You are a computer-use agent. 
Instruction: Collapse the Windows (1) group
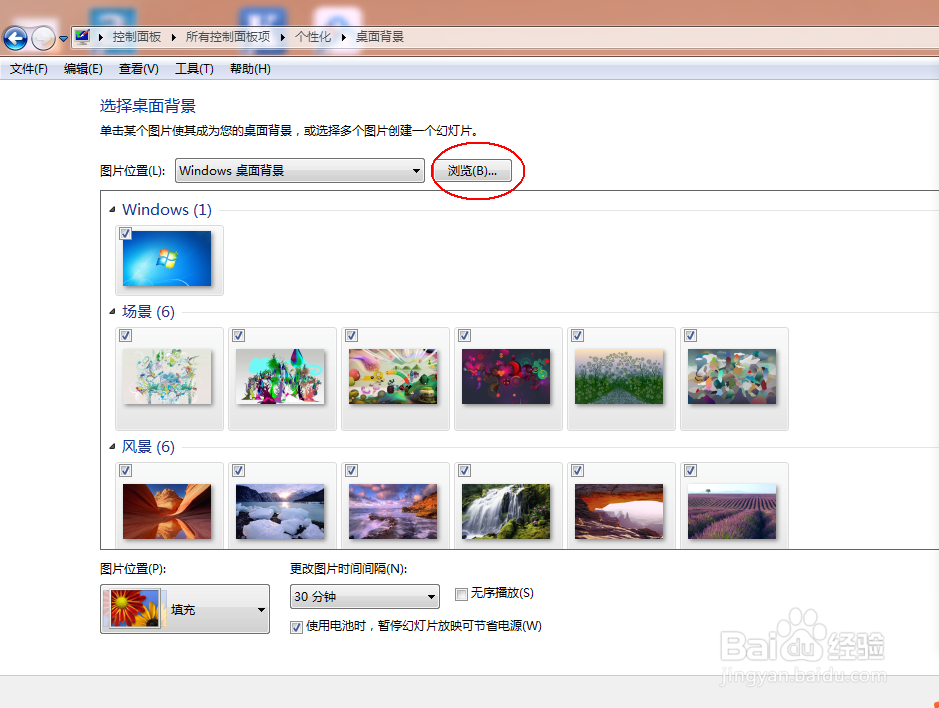(112, 210)
